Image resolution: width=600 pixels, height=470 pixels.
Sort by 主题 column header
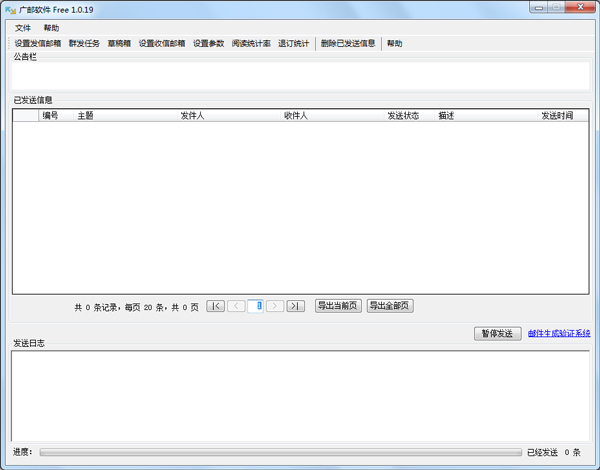click(126, 116)
